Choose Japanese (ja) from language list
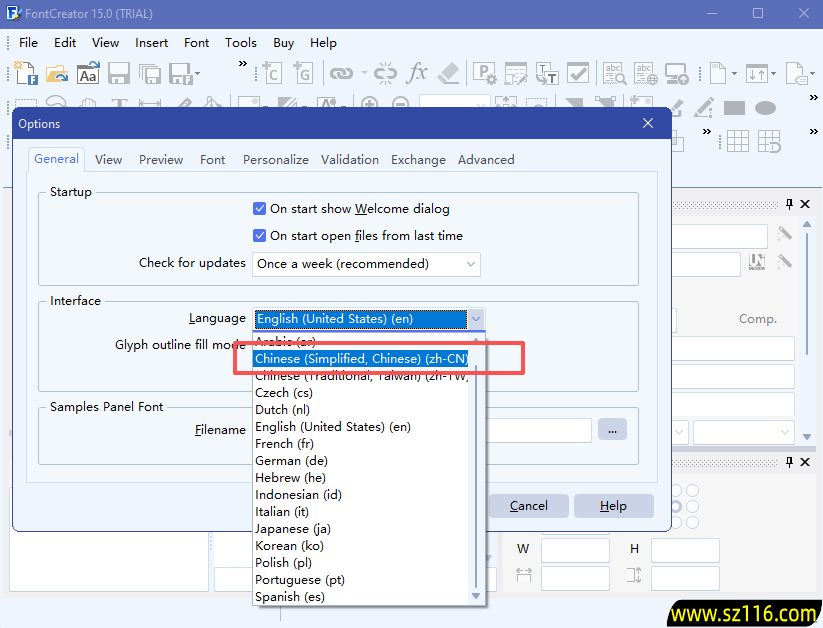 point(293,529)
